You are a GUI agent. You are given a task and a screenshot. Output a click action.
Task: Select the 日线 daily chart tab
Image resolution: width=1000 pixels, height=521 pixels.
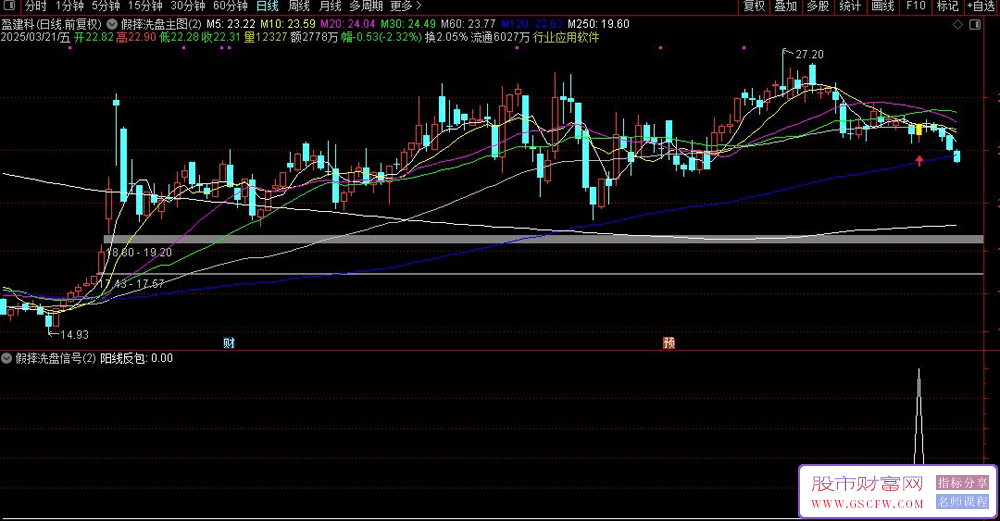(267, 6)
